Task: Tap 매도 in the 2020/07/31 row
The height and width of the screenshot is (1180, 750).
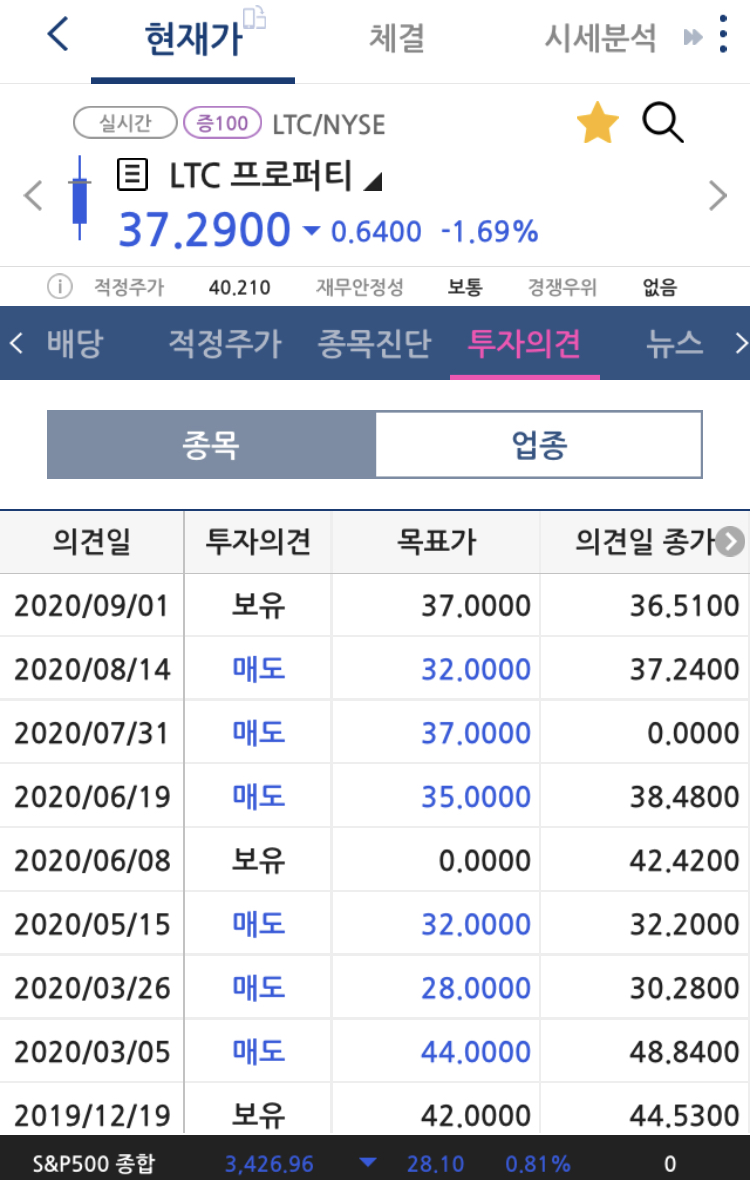Action: (258, 733)
